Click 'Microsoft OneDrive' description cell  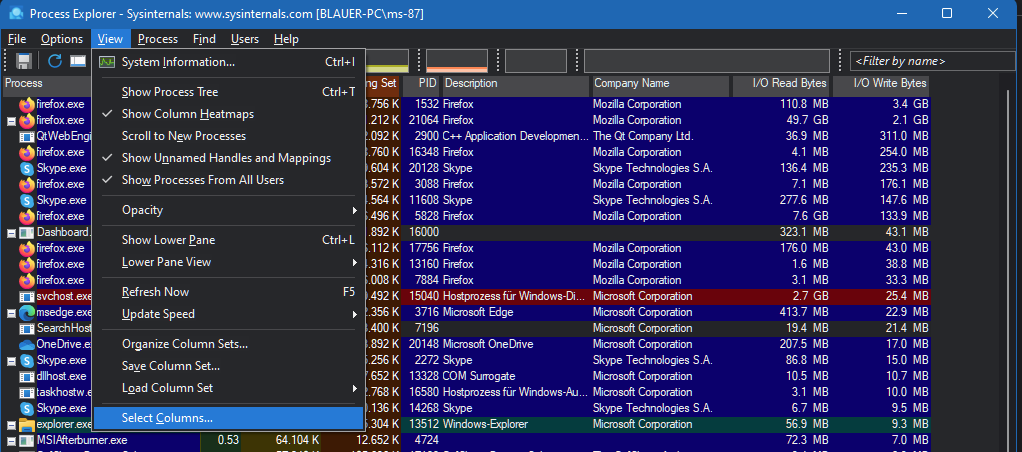tap(488, 344)
